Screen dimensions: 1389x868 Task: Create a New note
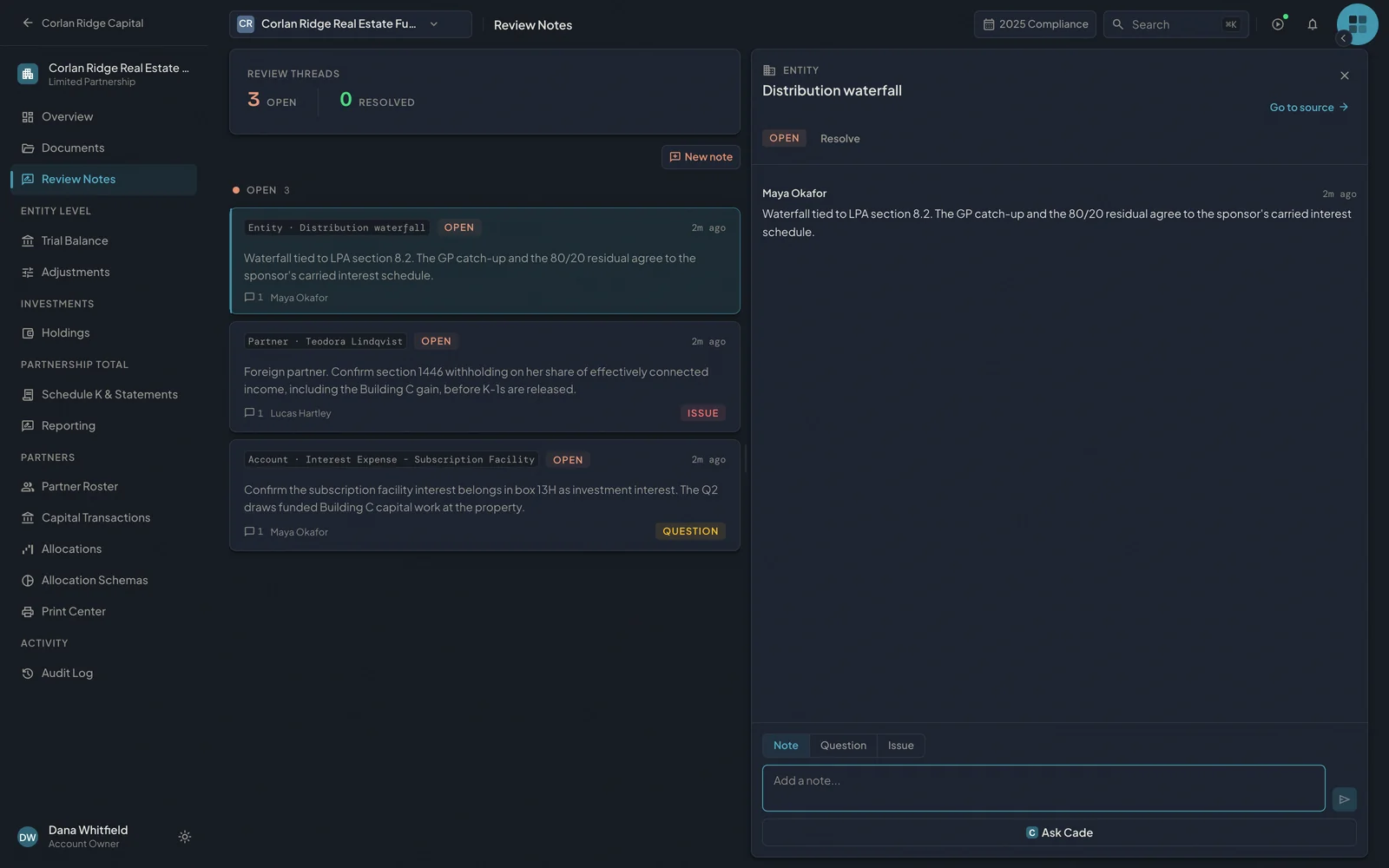pos(701,157)
